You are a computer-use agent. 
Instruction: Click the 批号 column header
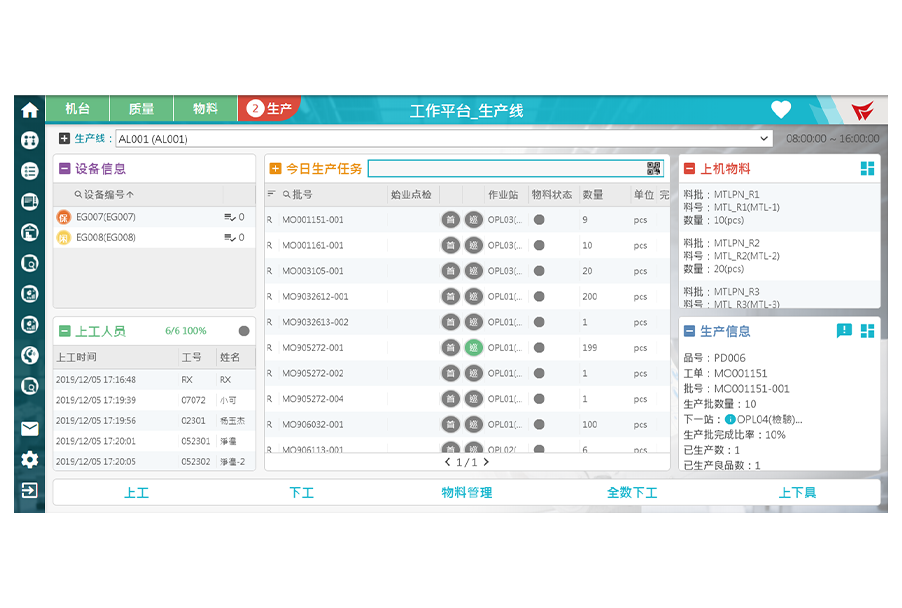(302, 194)
